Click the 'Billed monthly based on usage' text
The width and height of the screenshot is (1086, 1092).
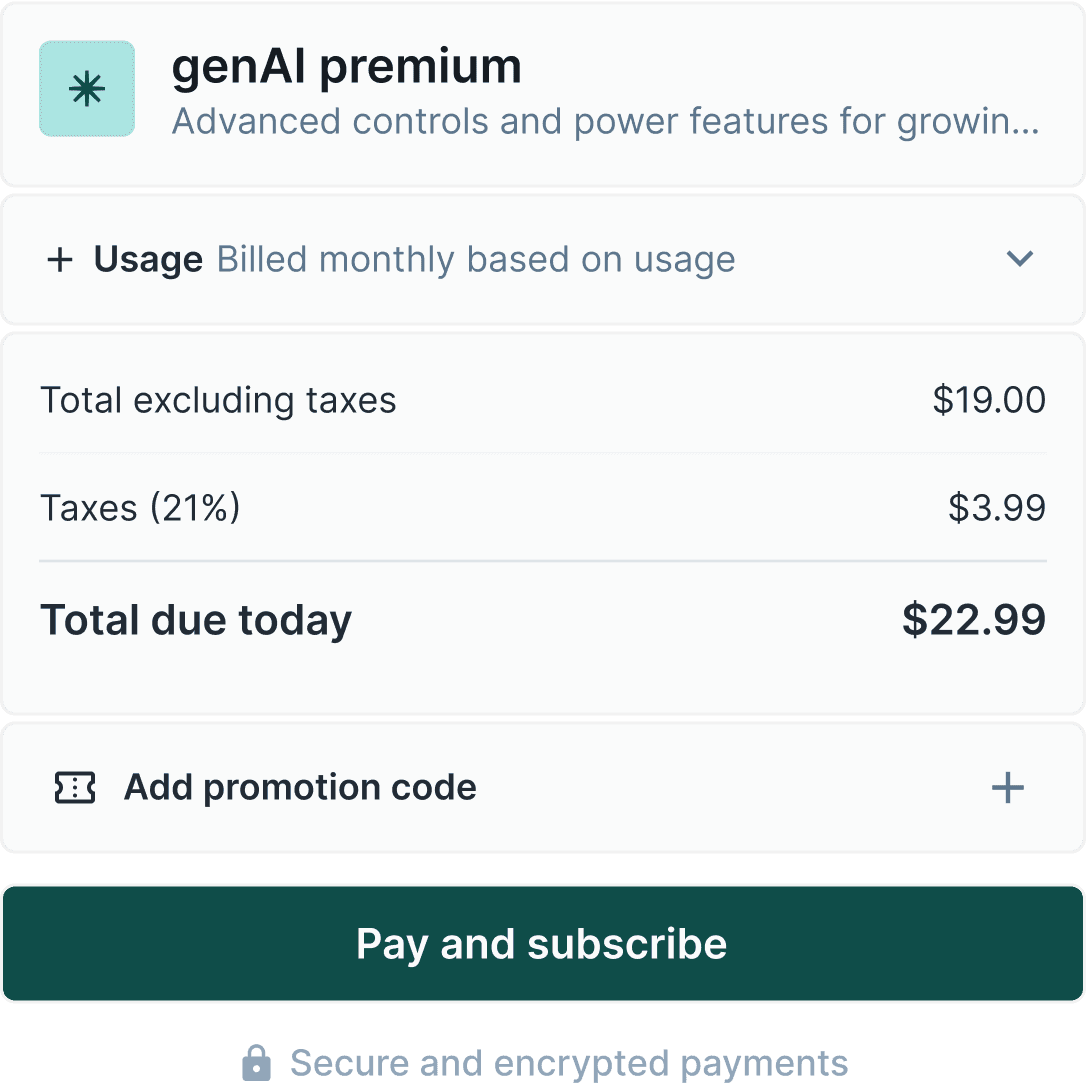point(476,260)
